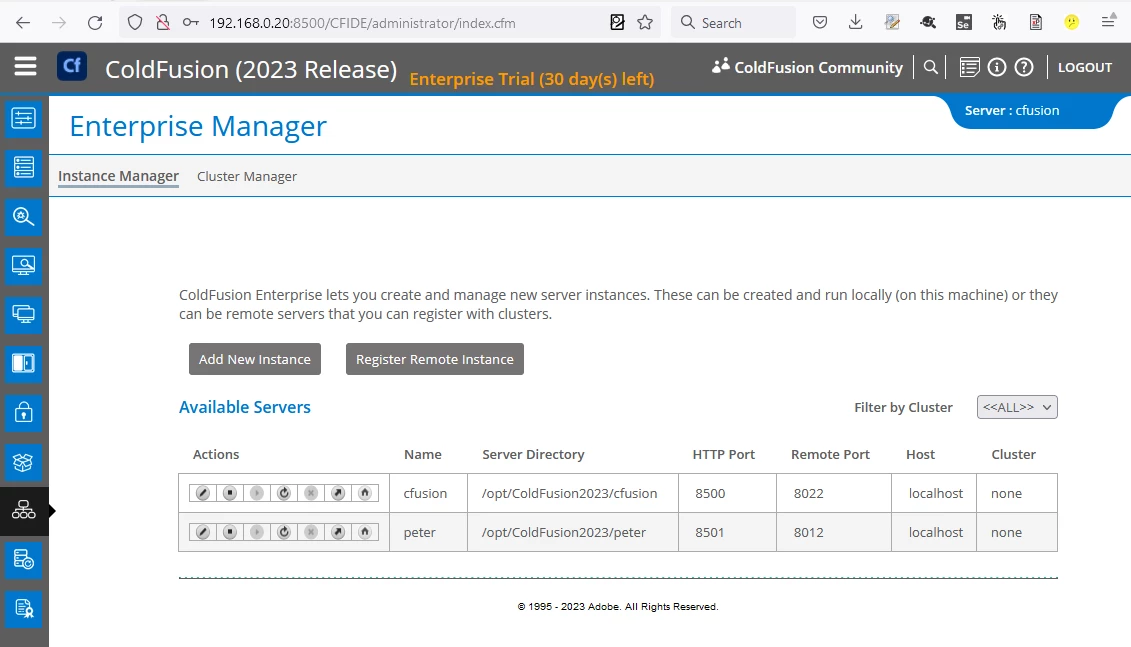The height and width of the screenshot is (647, 1131).
Task: Click the Name column header
Action: pyautogui.click(x=423, y=454)
